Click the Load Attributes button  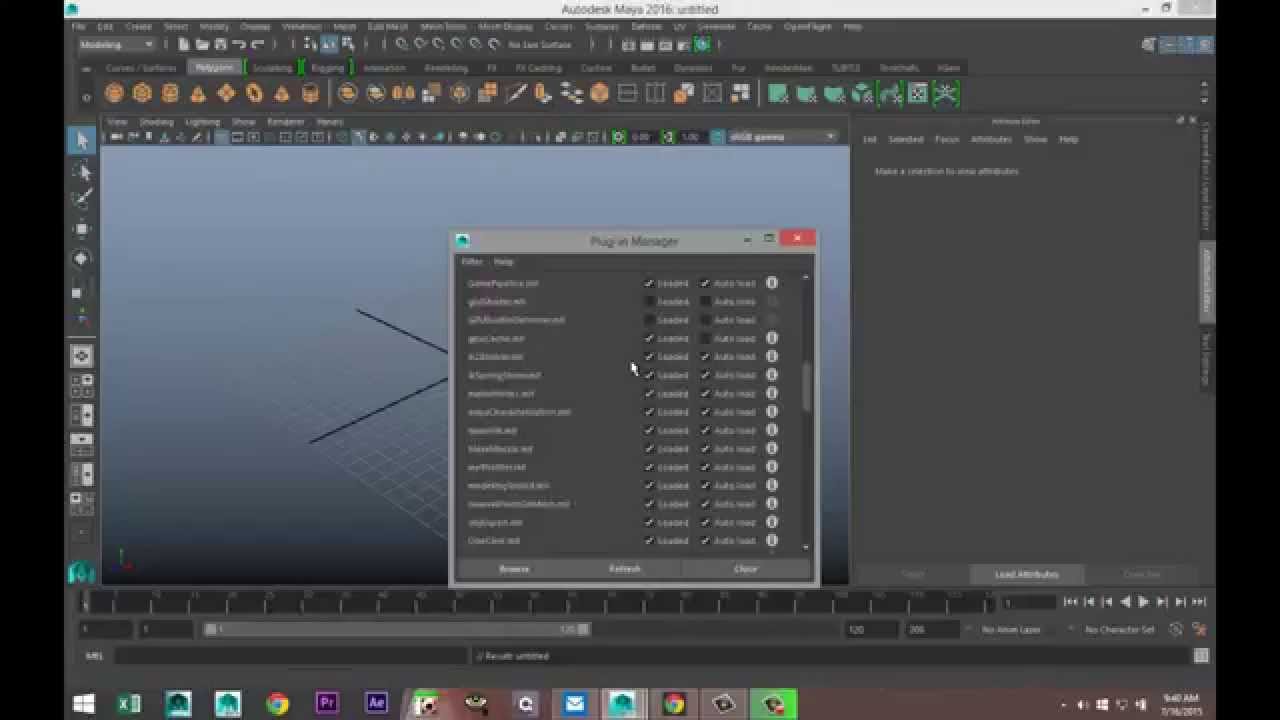[x=1026, y=574]
